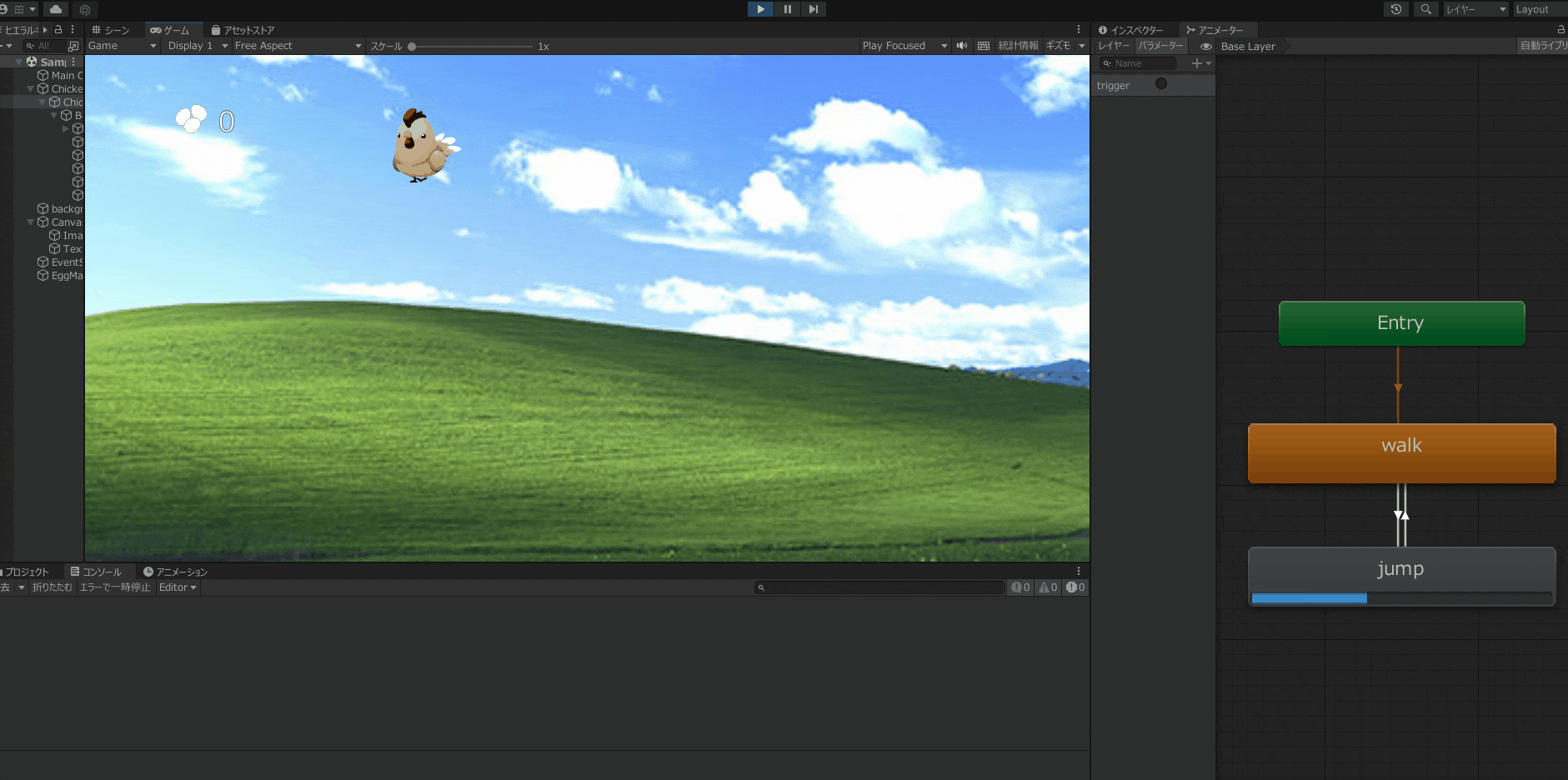Toggle the console info message count

pos(1020,587)
